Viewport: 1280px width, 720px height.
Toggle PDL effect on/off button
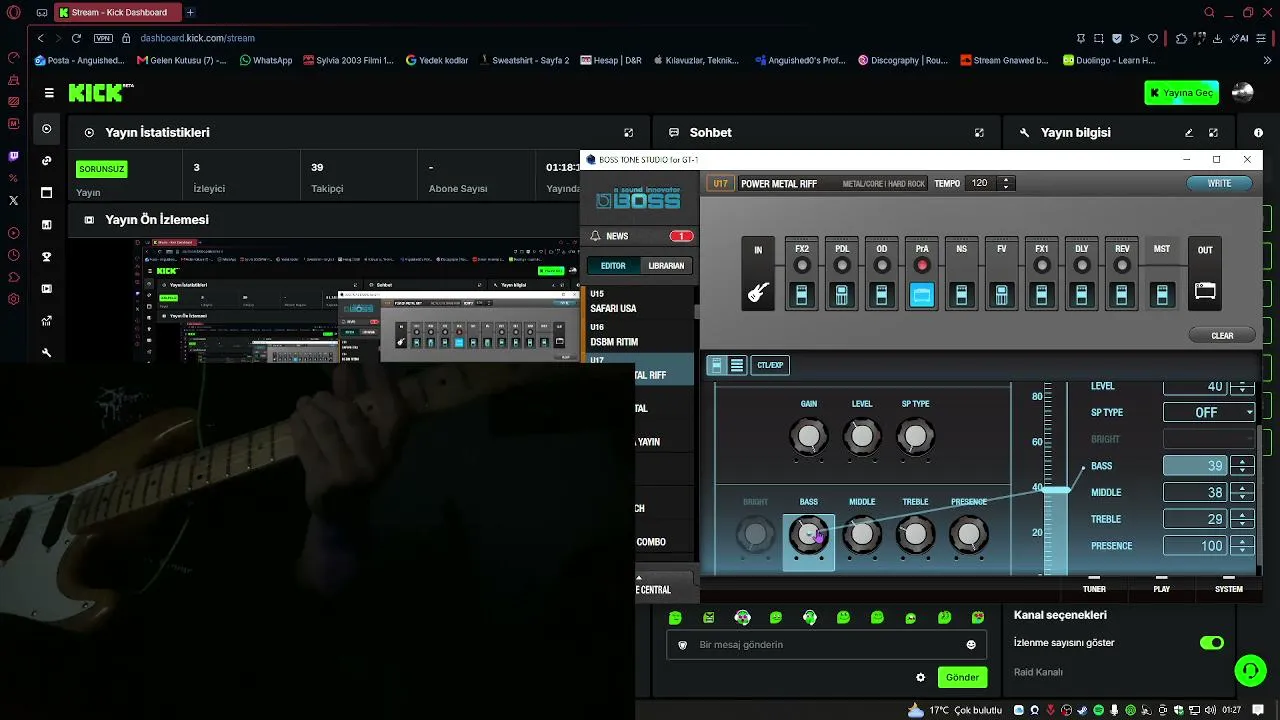[x=842, y=265]
